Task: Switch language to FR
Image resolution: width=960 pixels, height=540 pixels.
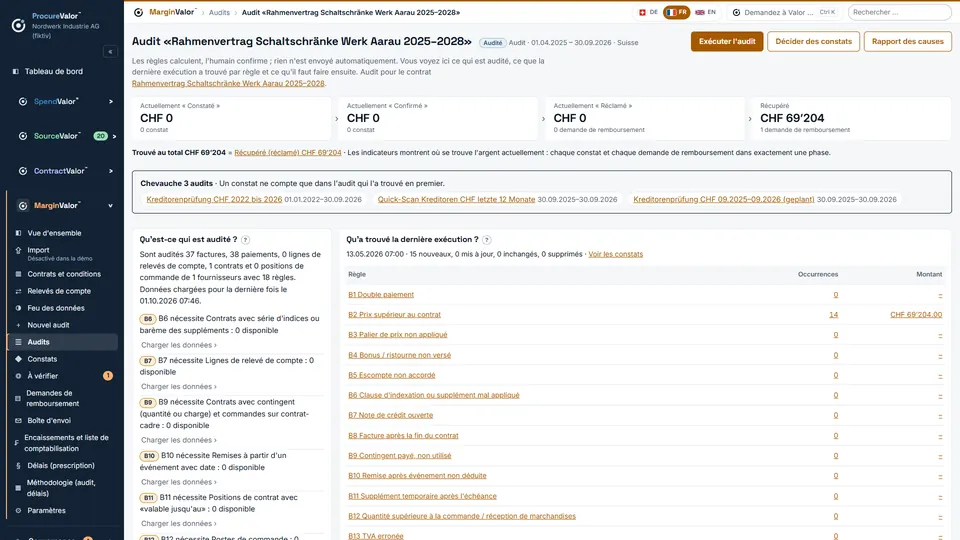Action: coord(677,12)
